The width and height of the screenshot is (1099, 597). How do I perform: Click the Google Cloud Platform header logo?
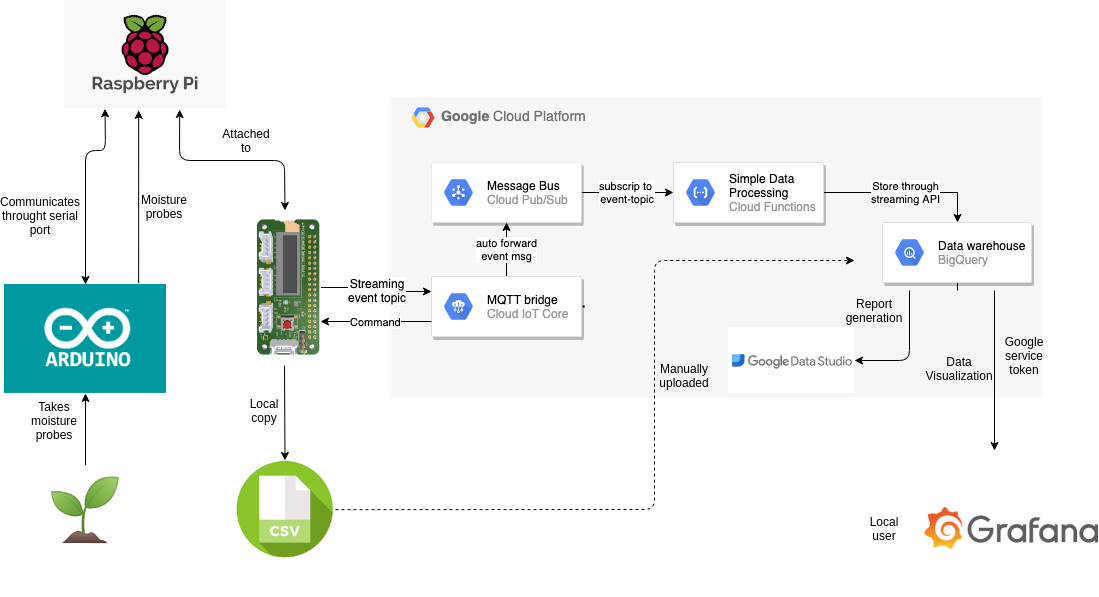pyautogui.click(x=424, y=116)
